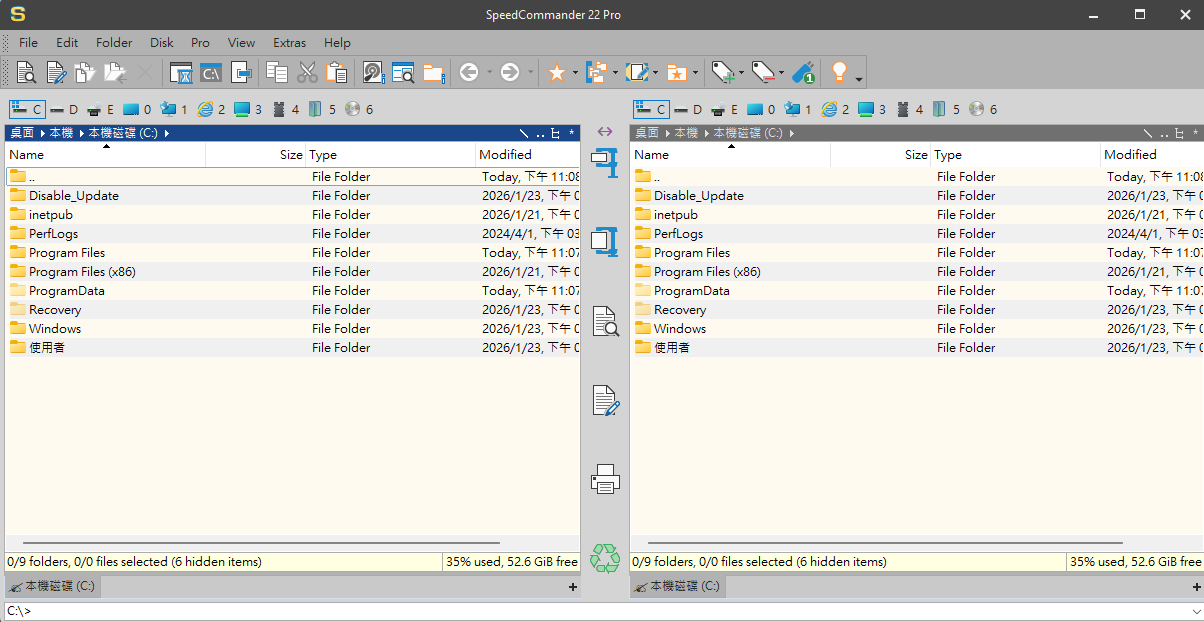
Task: Click the green recycle bin icon
Action: pos(605,558)
